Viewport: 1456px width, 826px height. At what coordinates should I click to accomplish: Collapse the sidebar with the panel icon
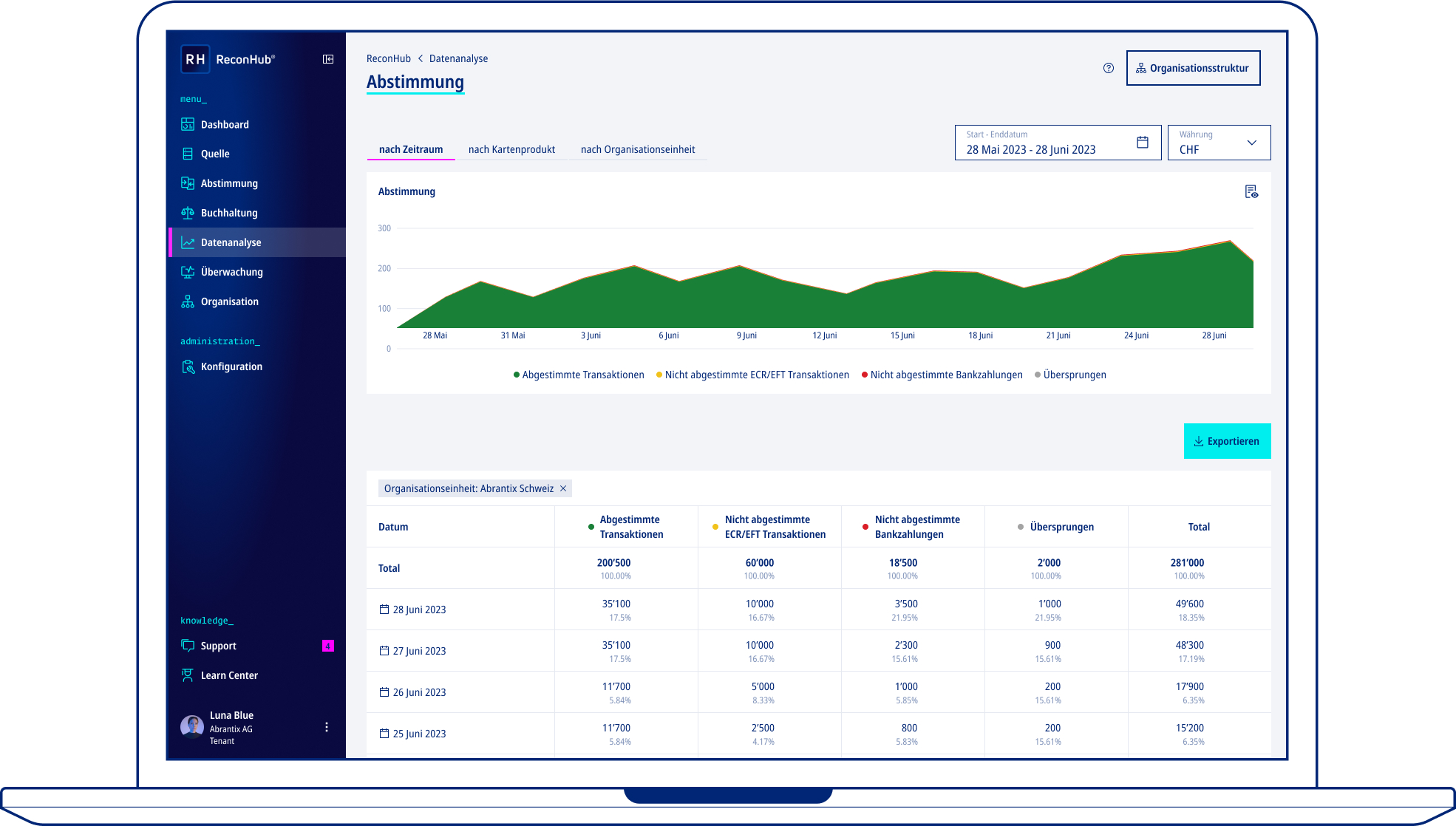coord(328,59)
